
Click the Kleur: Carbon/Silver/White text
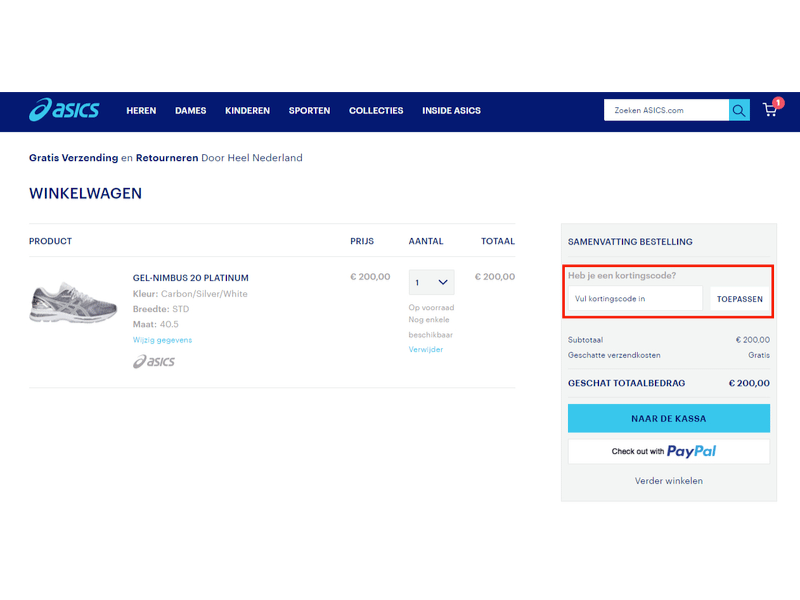pos(190,294)
